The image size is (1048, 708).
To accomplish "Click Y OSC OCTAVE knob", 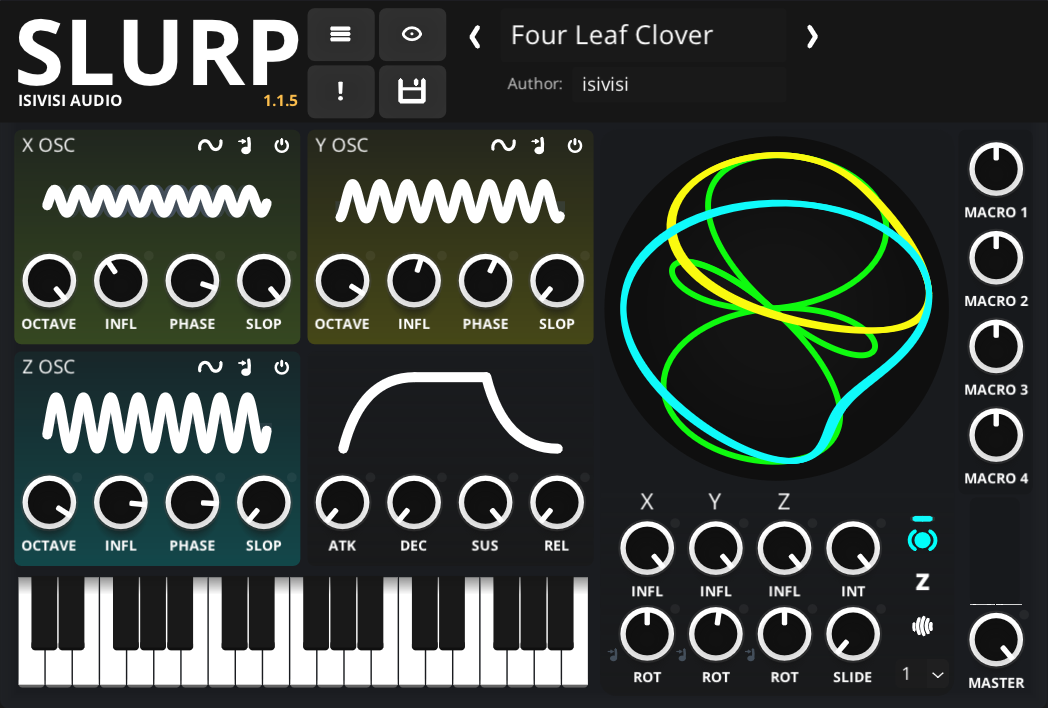I will [x=342, y=281].
